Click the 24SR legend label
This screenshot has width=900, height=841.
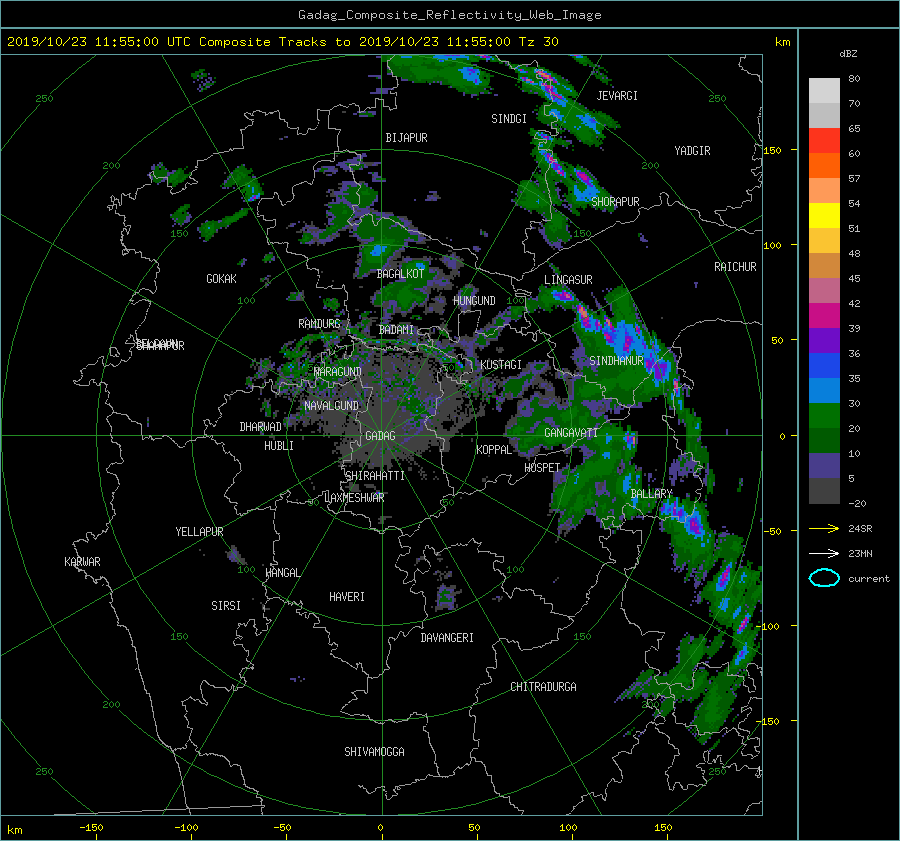click(x=860, y=529)
